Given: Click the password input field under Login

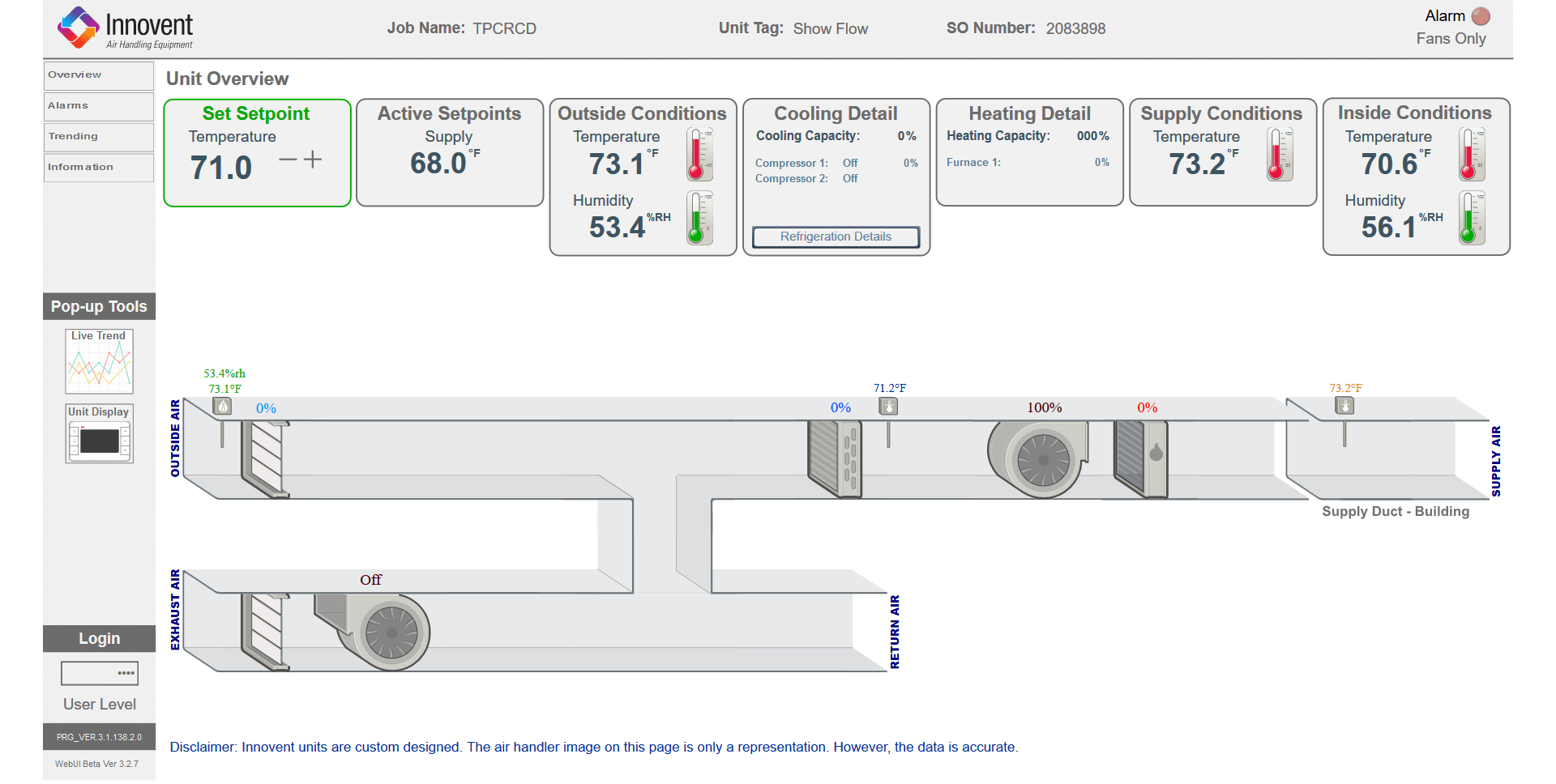Looking at the screenshot, I should coord(99,673).
